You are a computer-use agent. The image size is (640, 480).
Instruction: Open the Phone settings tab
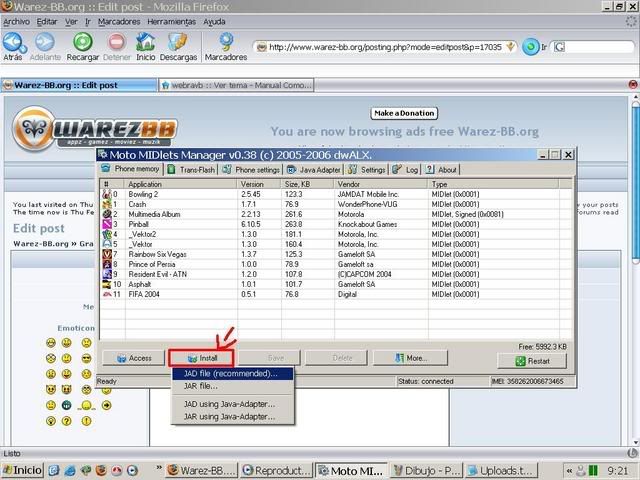(x=251, y=169)
